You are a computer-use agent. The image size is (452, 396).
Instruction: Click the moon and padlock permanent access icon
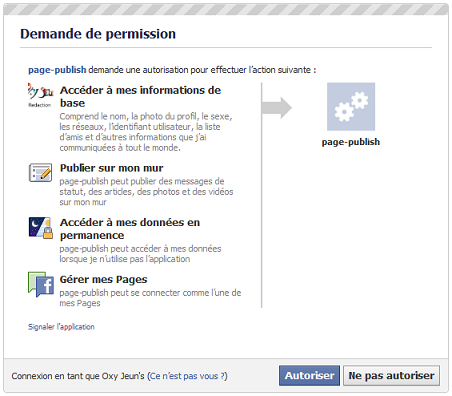pos(41,227)
